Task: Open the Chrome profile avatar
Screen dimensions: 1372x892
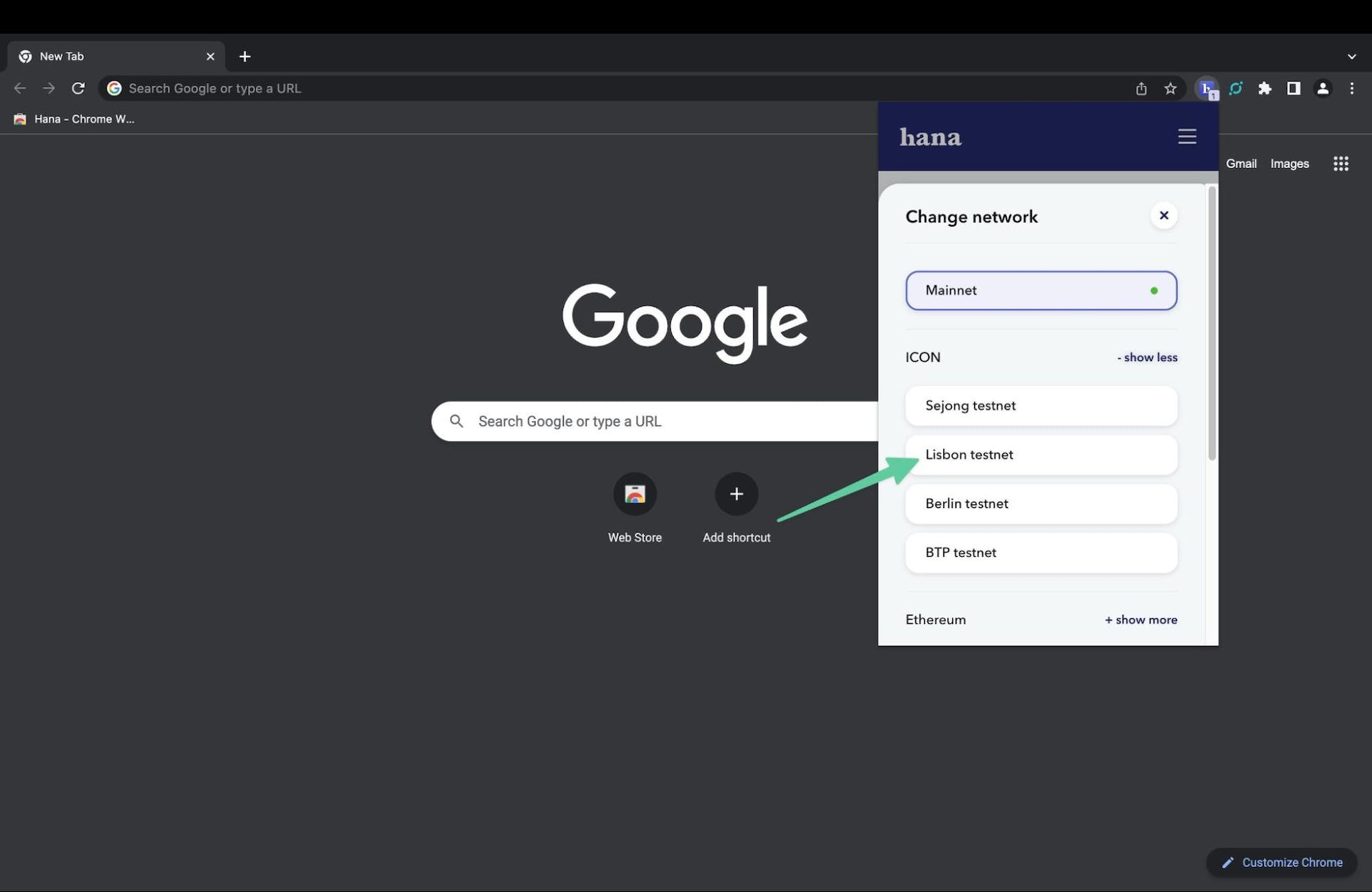Action: 1323,89
